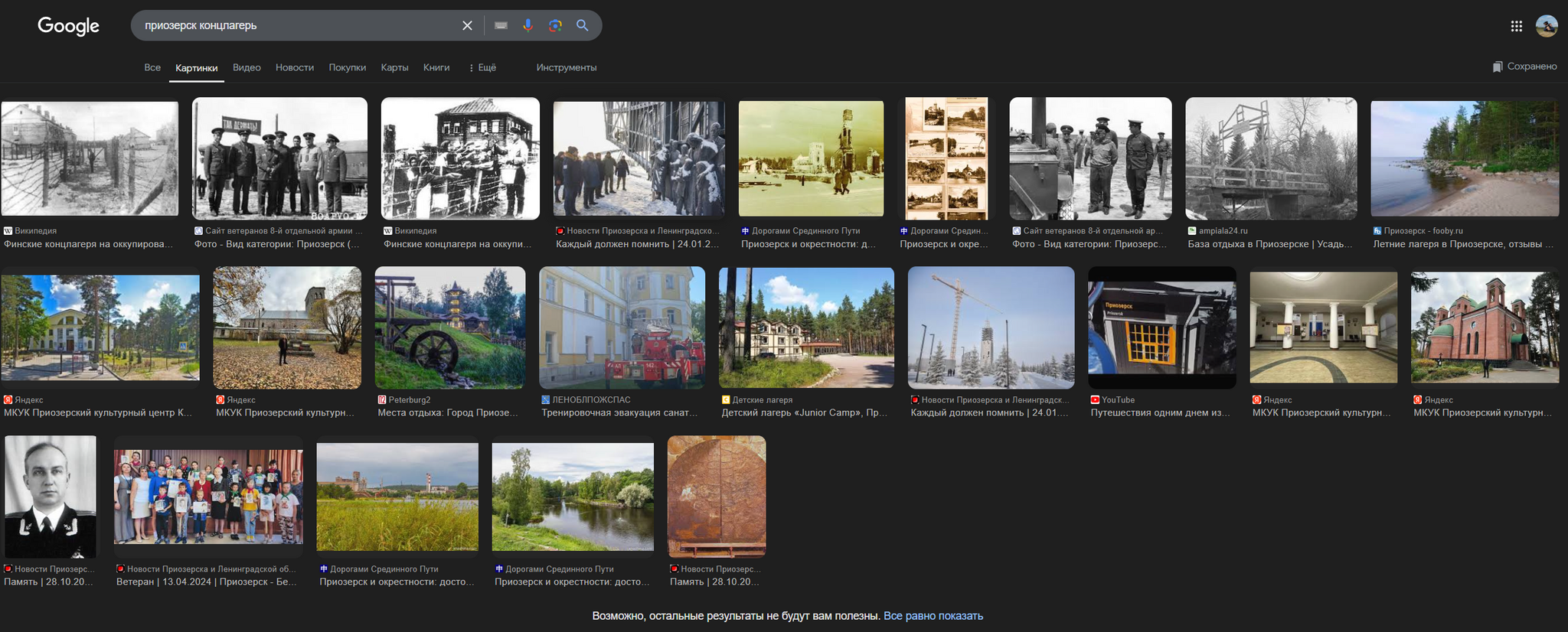Open the on-screen keyboard icon
Viewport: 1568px width, 632px height.
click(x=501, y=25)
